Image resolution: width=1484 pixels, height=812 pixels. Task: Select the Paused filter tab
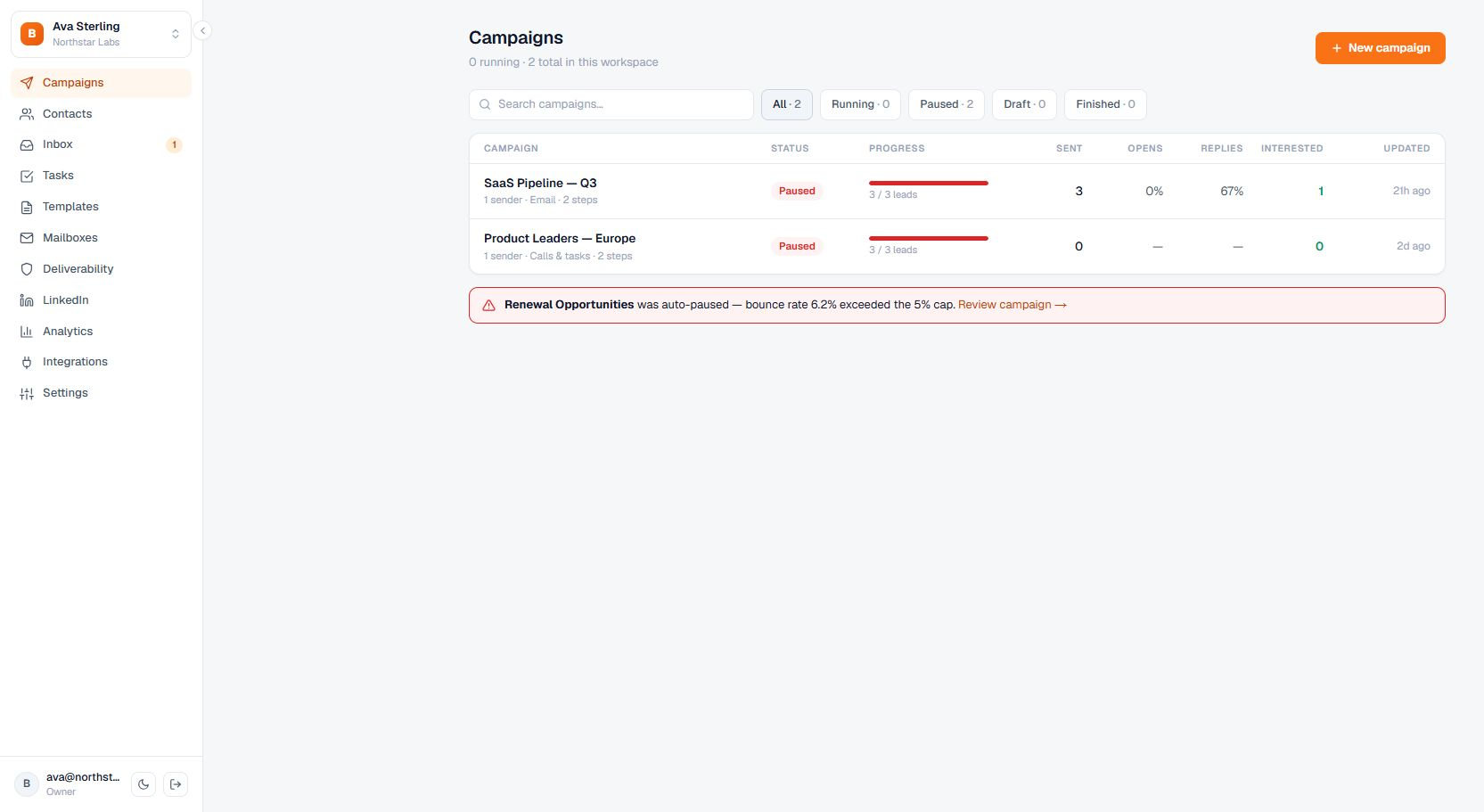click(x=947, y=104)
